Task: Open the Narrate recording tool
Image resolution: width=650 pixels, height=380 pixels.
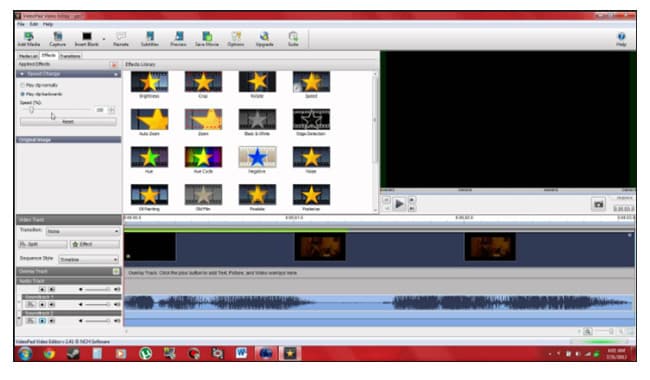Action: coord(121,39)
